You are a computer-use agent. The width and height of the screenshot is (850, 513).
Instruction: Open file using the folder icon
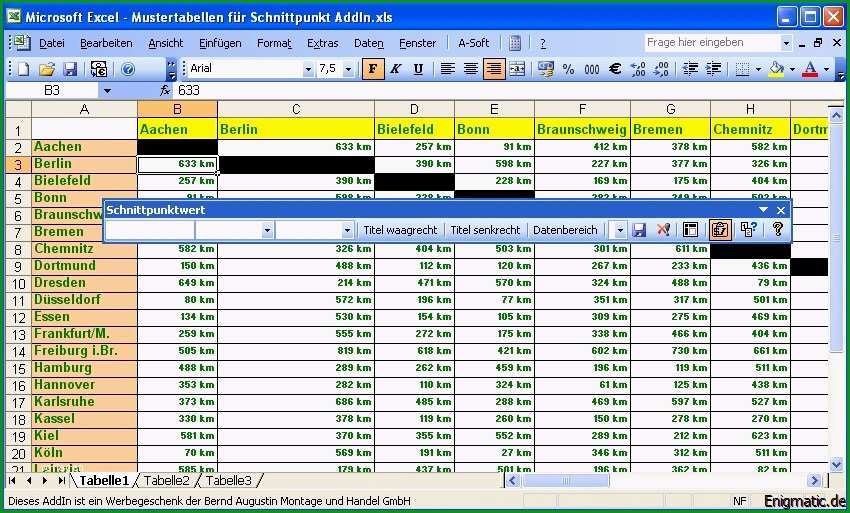[47, 69]
